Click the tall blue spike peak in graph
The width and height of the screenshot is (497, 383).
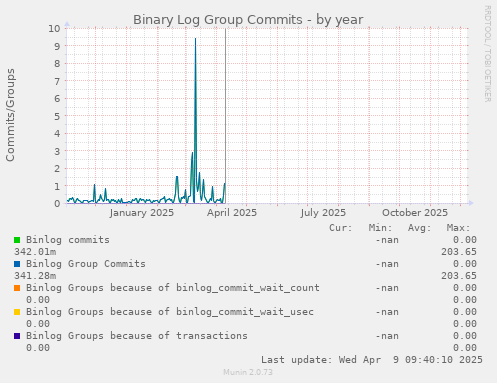tap(195, 39)
